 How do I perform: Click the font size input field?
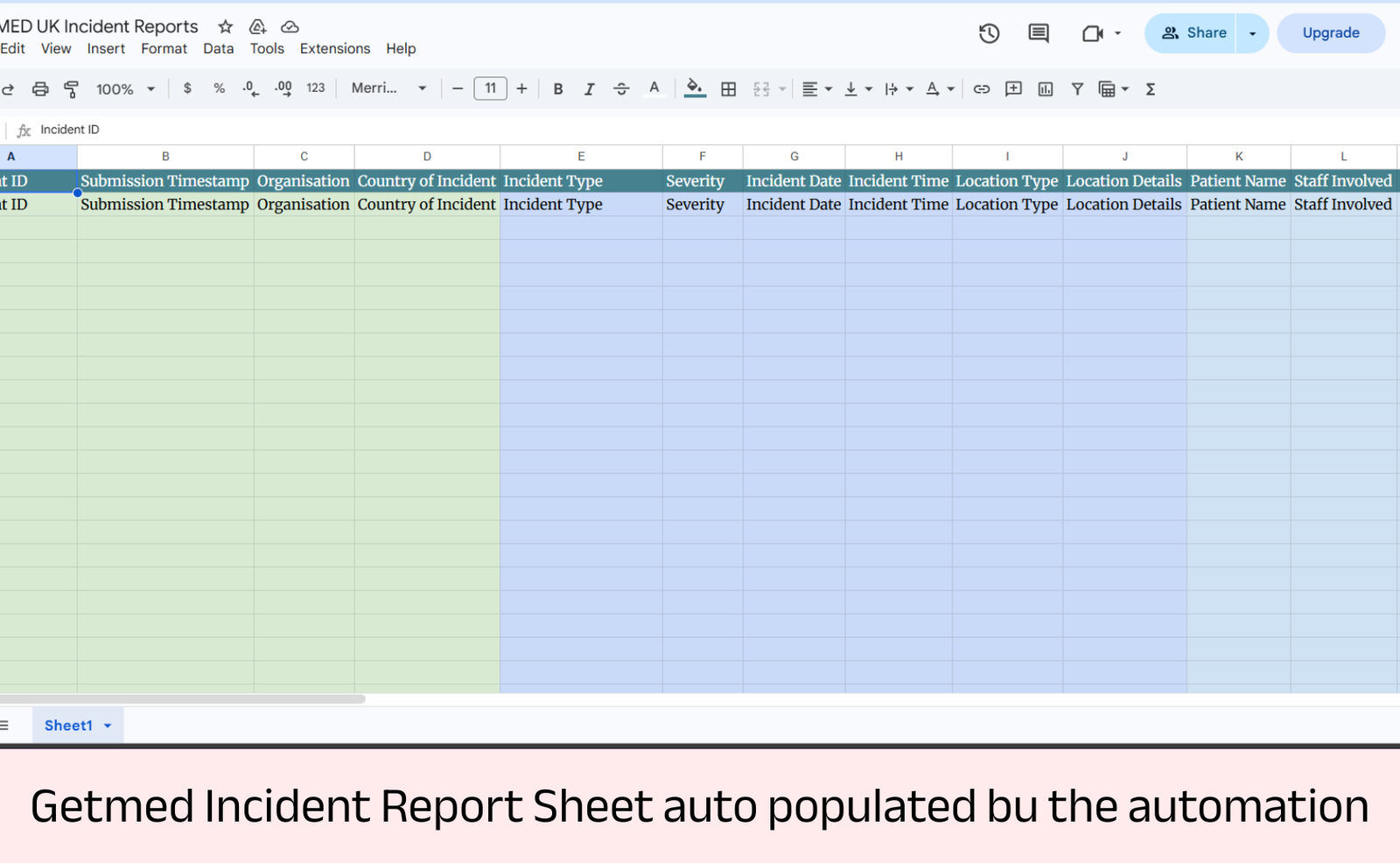click(490, 88)
